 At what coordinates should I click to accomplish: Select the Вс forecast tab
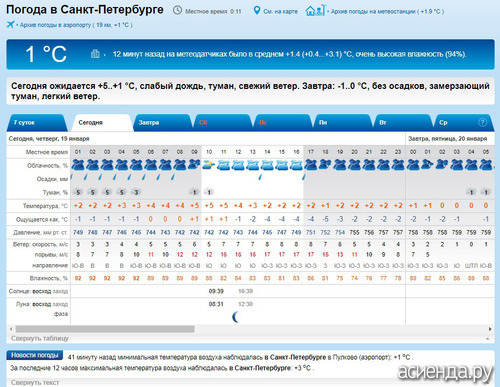pos(282,123)
